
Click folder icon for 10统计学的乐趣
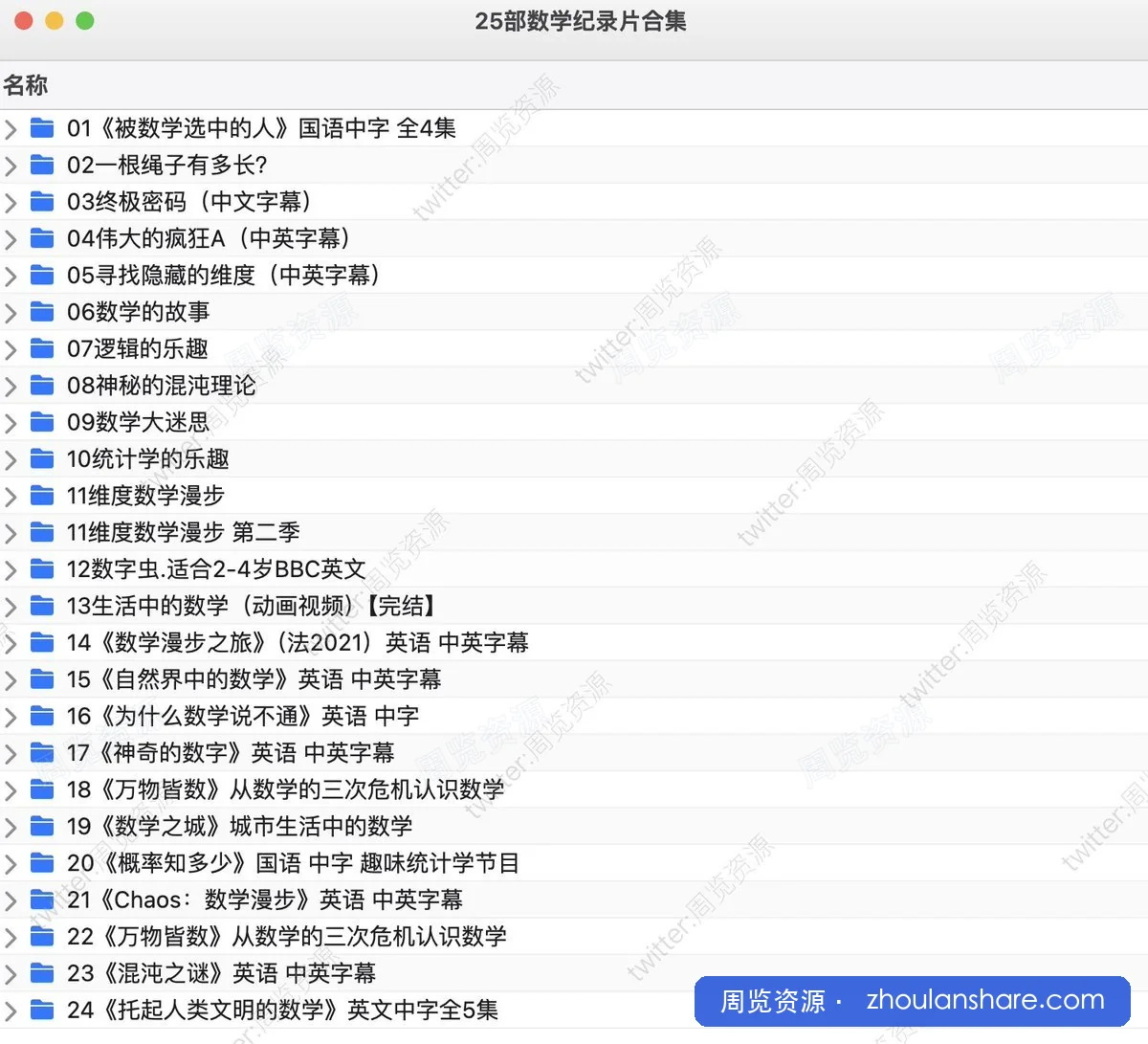point(42,458)
